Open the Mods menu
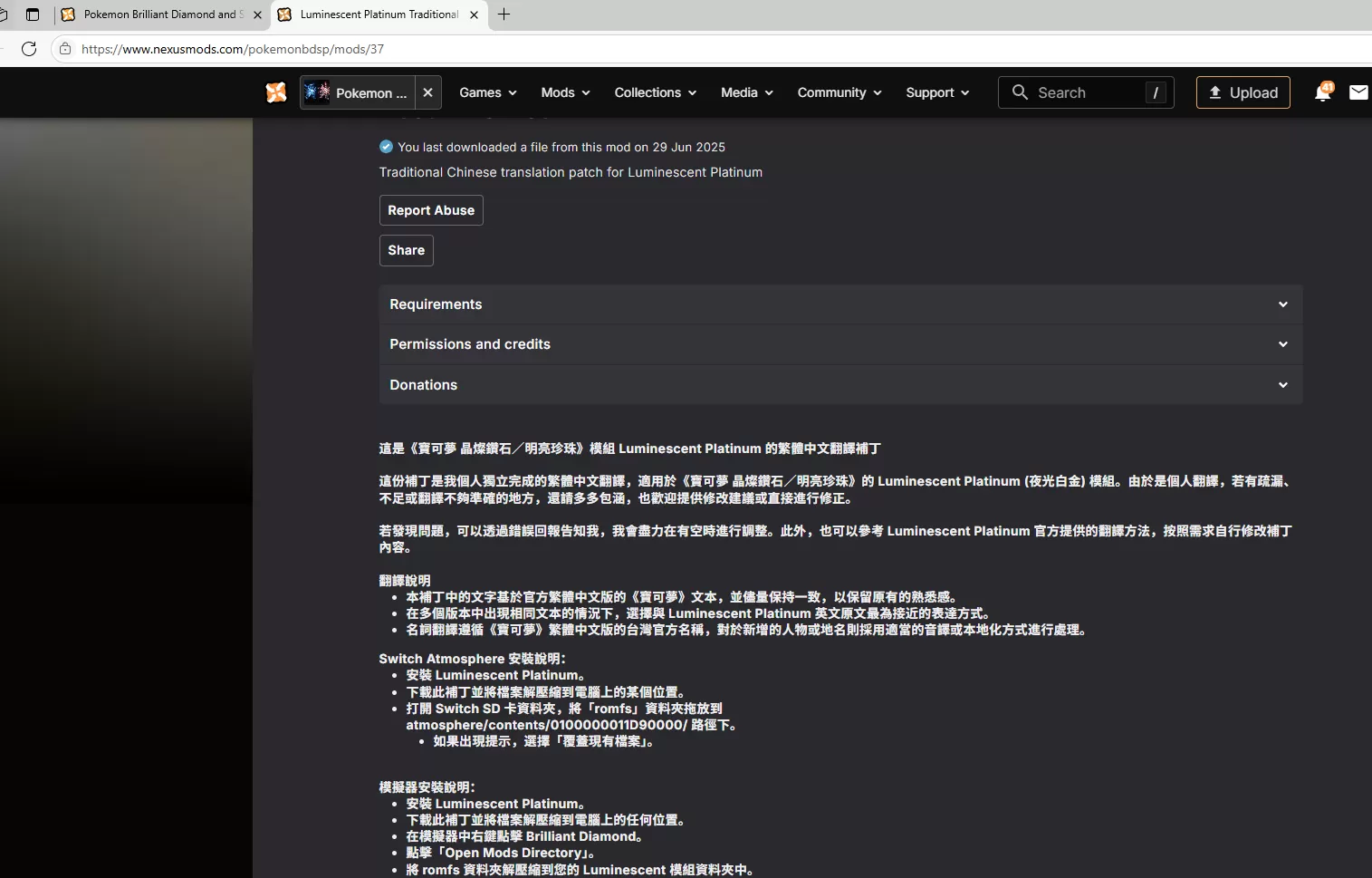 tap(566, 92)
